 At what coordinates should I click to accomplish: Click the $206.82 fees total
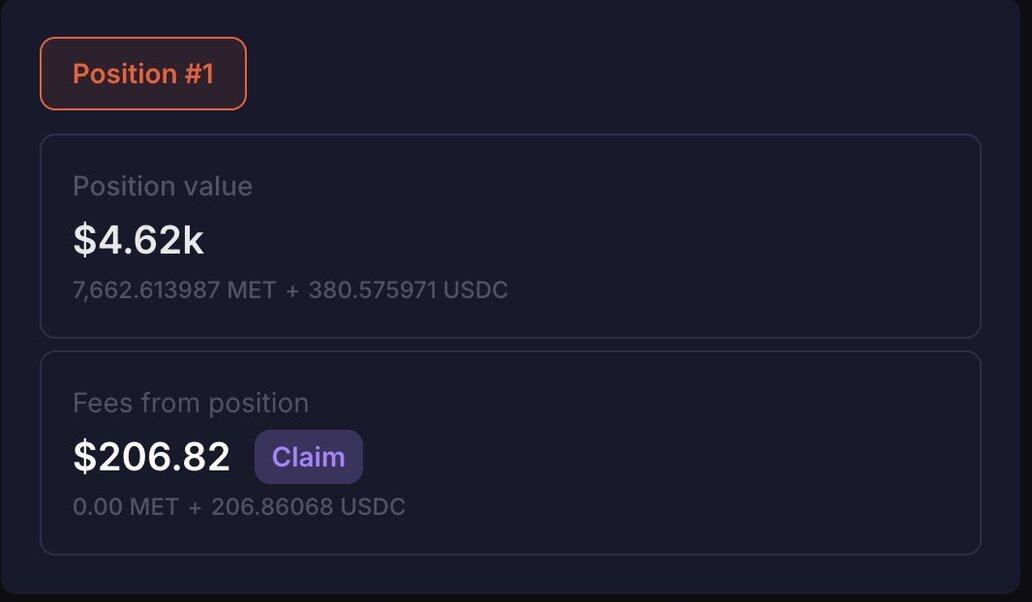tap(152, 457)
